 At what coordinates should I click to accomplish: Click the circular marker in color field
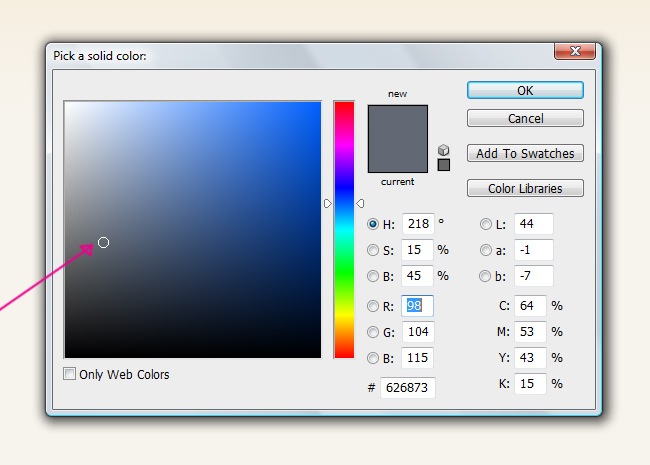(103, 242)
